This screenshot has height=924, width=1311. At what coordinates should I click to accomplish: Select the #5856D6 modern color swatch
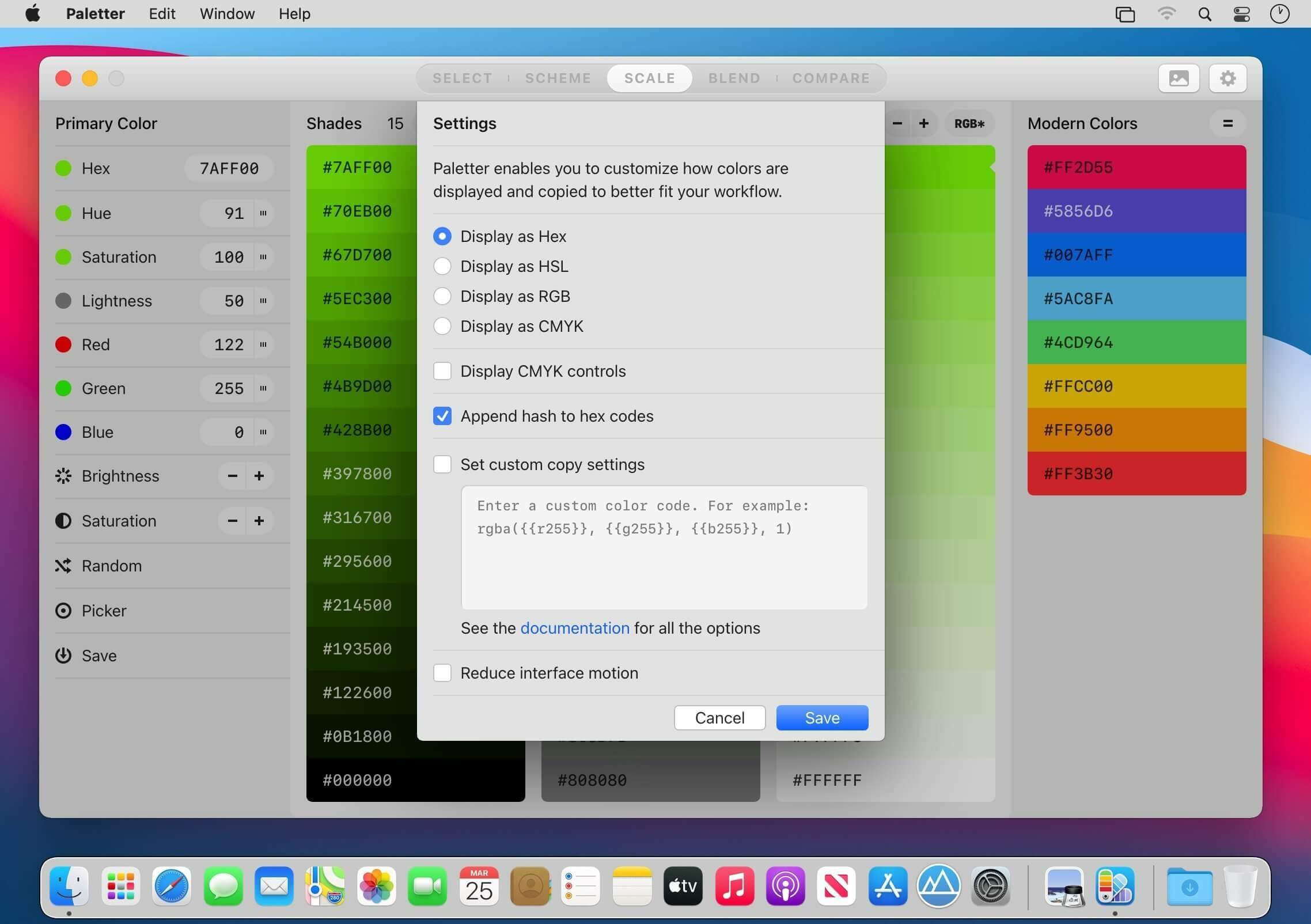pos(1136,211)
